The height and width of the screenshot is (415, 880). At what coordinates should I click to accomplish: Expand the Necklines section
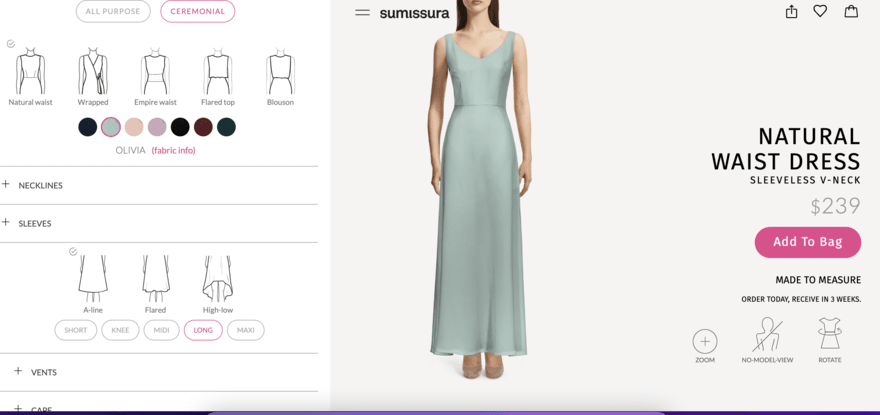point(159,185)
